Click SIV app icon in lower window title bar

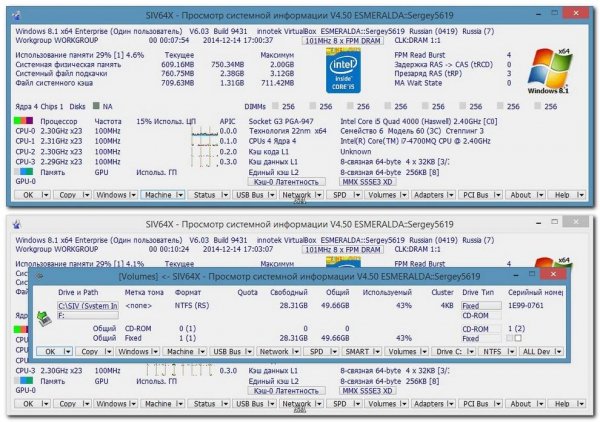pyautogui.click(x=16, y=224)
